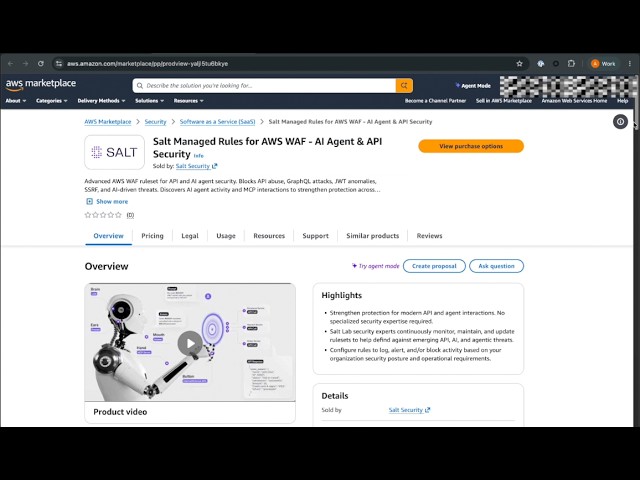Click Security breadcrumb link
Viewport: 640px width, 480px height.
click(156, 122)
